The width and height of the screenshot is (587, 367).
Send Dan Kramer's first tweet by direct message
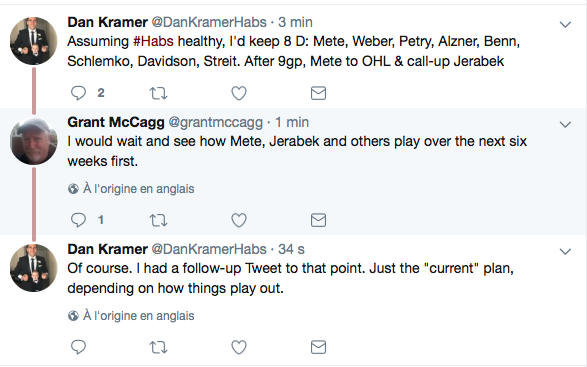[x=318, y=93]
